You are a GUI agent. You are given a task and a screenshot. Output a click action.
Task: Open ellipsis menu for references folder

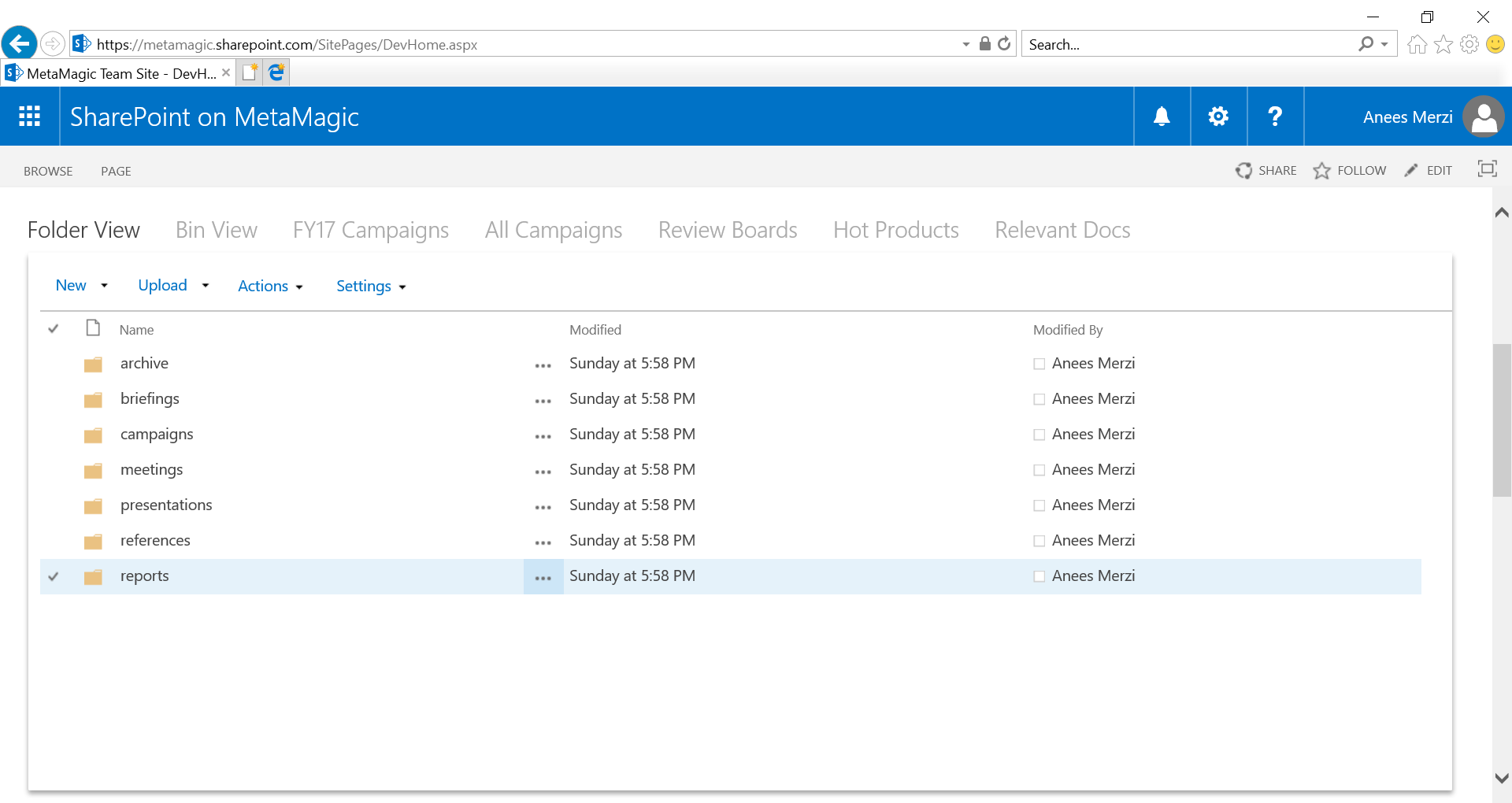[543, 542]
